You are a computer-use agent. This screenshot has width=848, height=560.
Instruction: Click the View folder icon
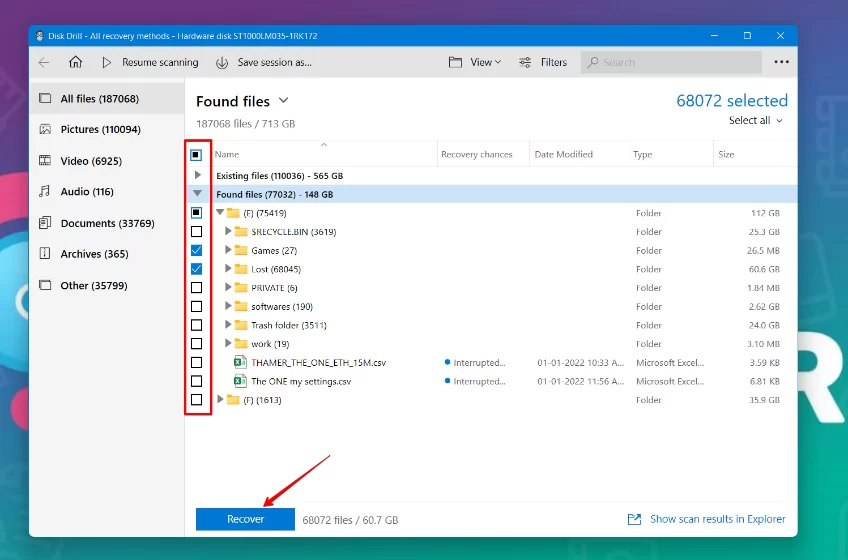(455, 63)
